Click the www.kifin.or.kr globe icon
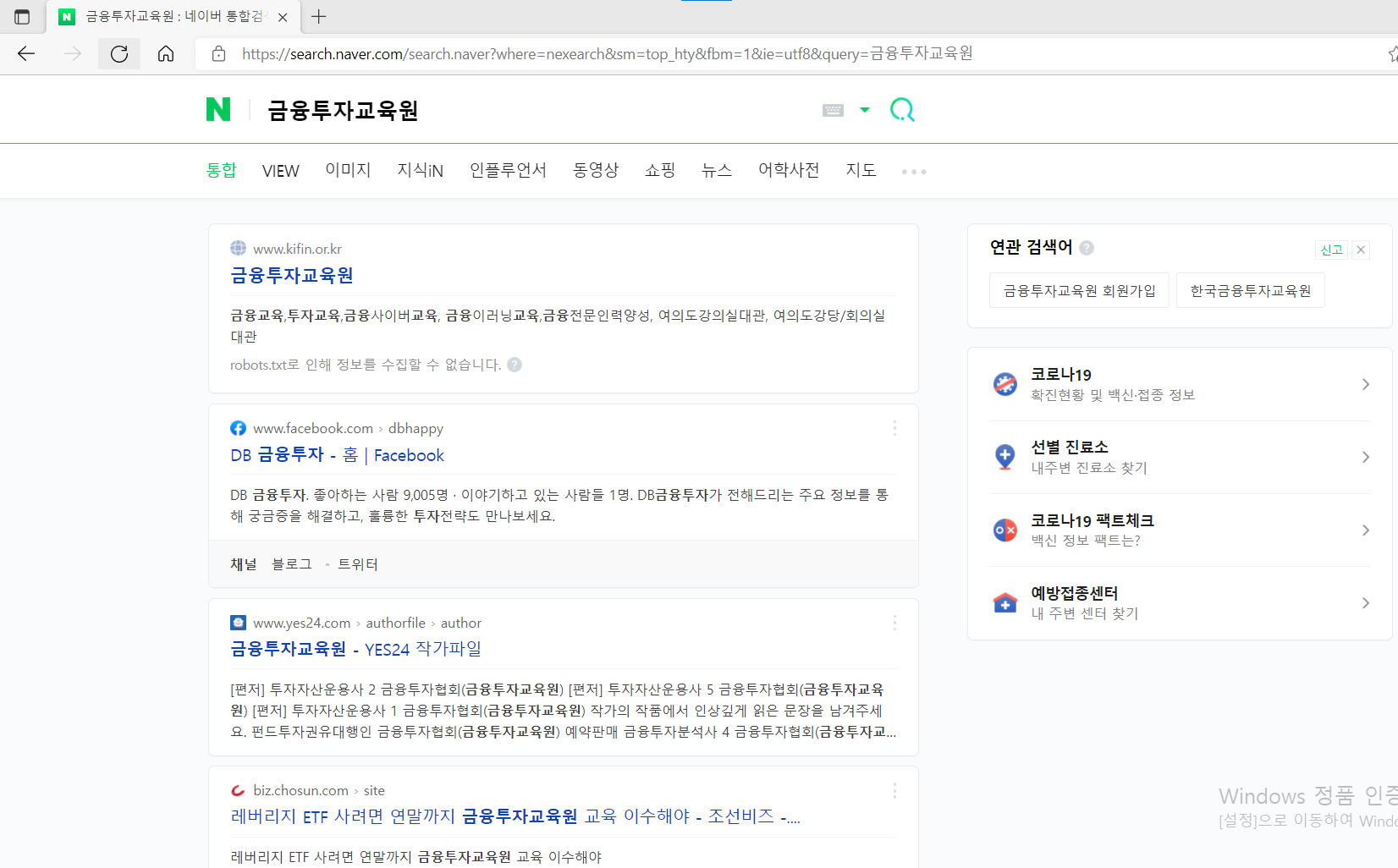Image resolution: width=1398 pixels, height=868 pixels. tap(239, 248)
